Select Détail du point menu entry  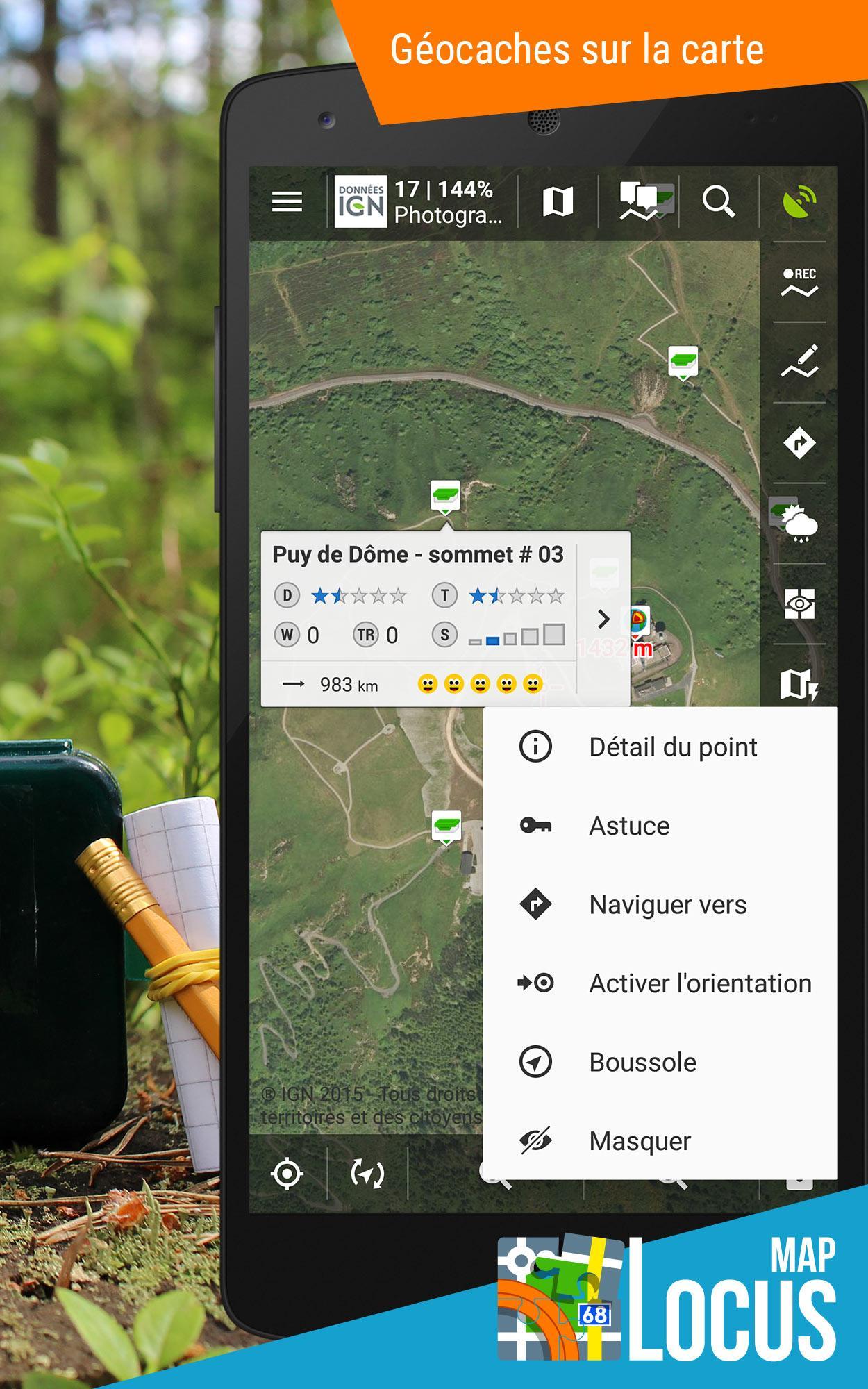pyautogui.click(x=660, y=747)
